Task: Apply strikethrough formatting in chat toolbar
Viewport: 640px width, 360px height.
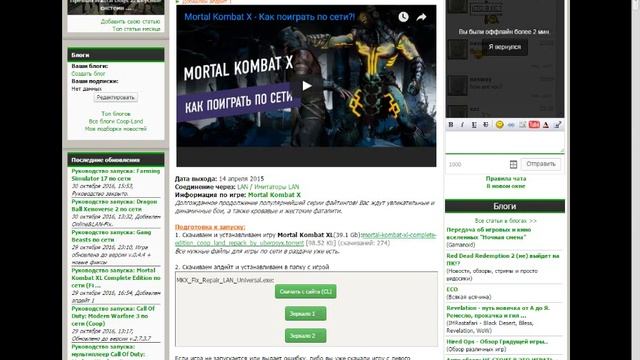Action: (486, 124)
